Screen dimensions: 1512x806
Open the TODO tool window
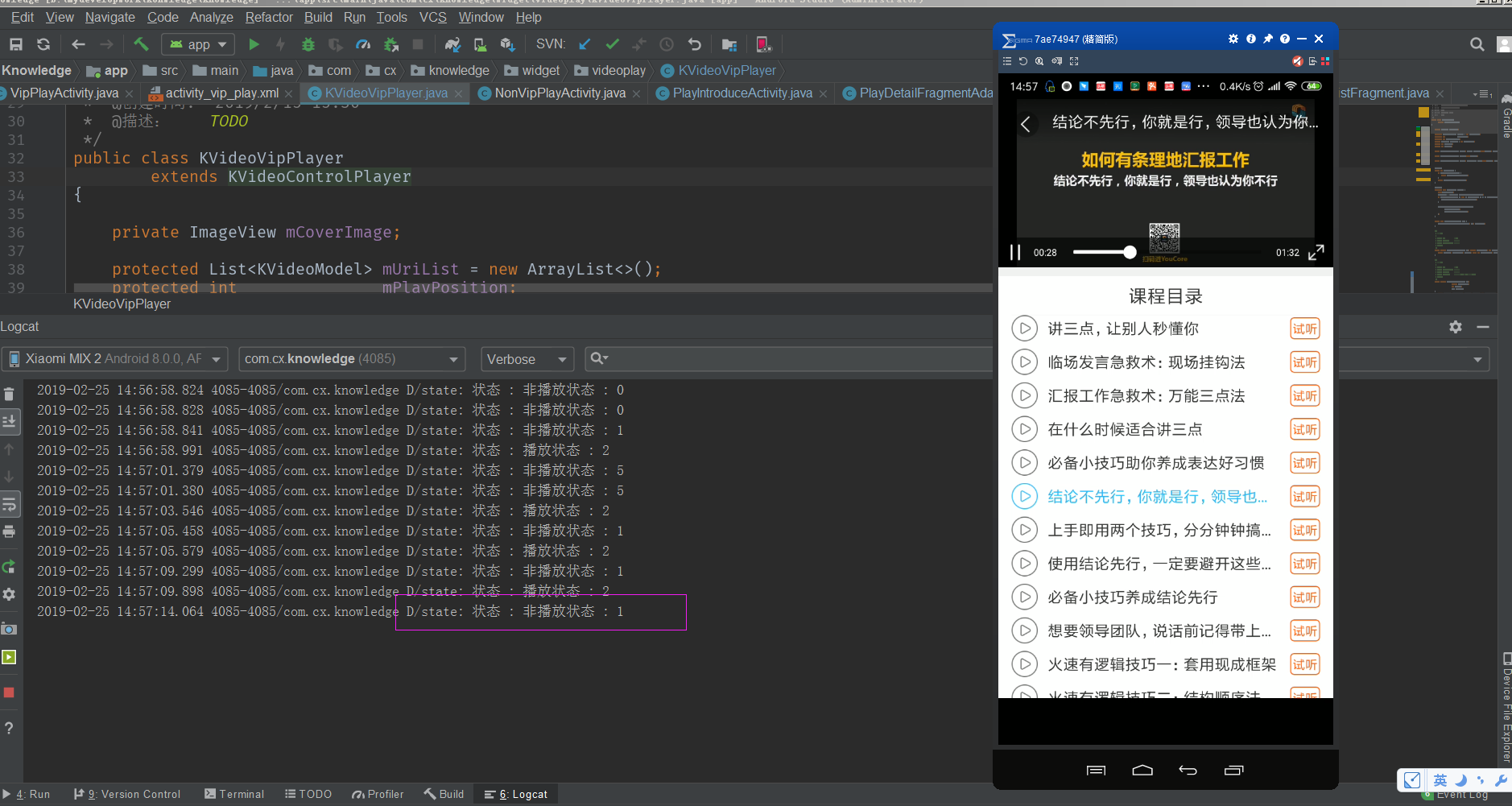[308, 794]
